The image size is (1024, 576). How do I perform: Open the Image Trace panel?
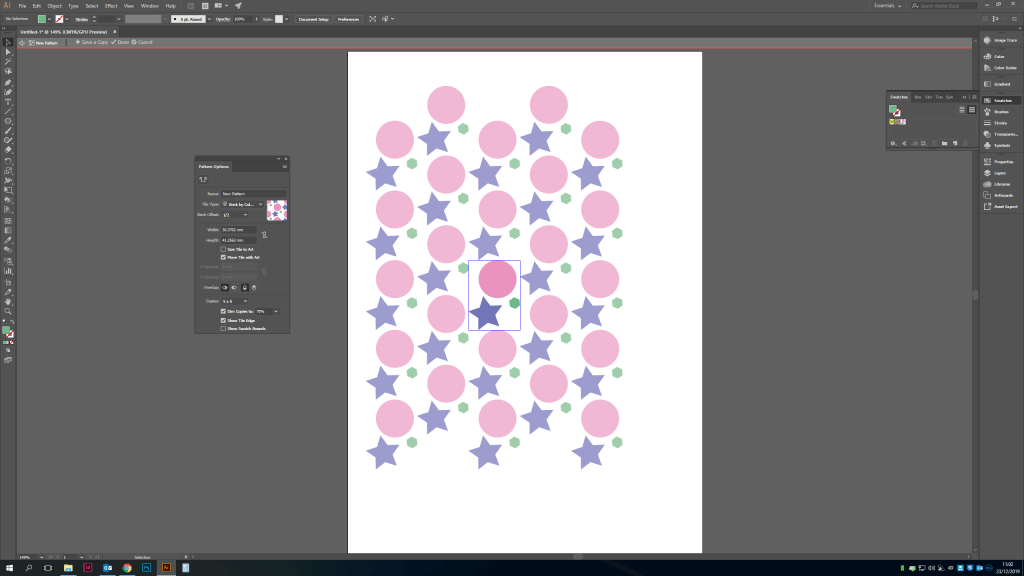tap(999, 40)
